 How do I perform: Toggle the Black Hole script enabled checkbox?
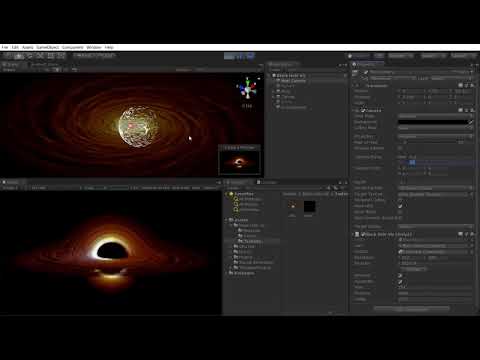click(364, 234)
